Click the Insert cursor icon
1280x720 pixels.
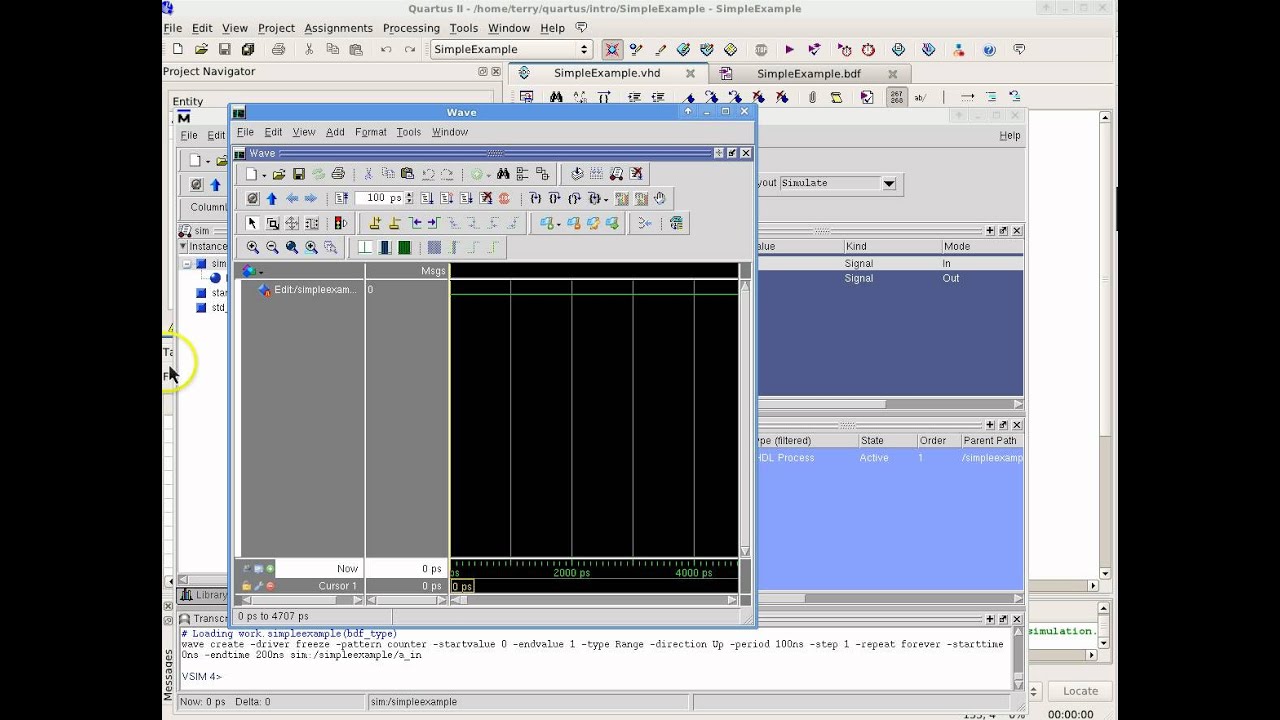tap(375, 223)
